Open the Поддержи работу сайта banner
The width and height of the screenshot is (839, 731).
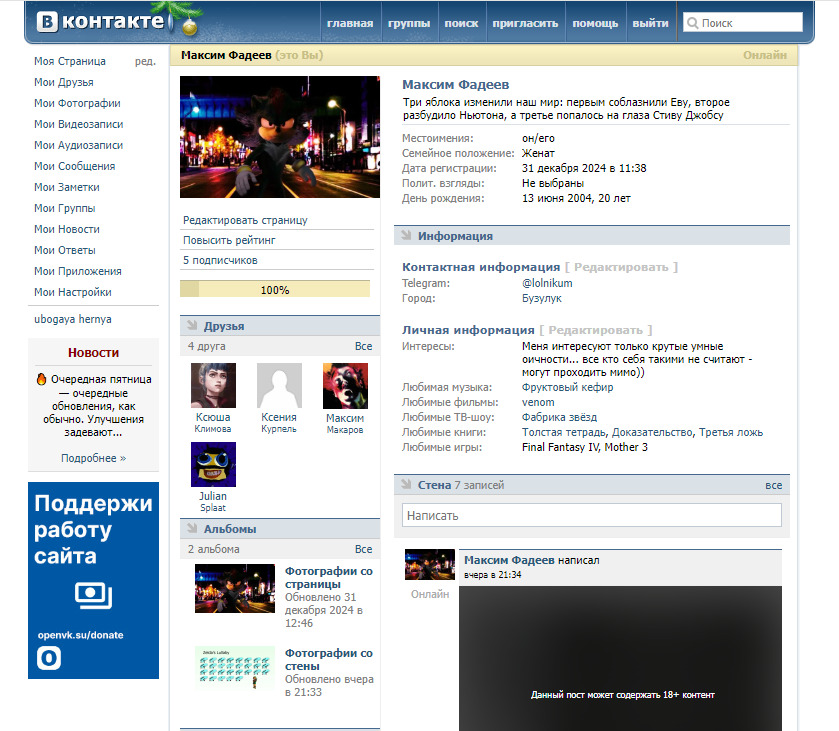point(93,580)
